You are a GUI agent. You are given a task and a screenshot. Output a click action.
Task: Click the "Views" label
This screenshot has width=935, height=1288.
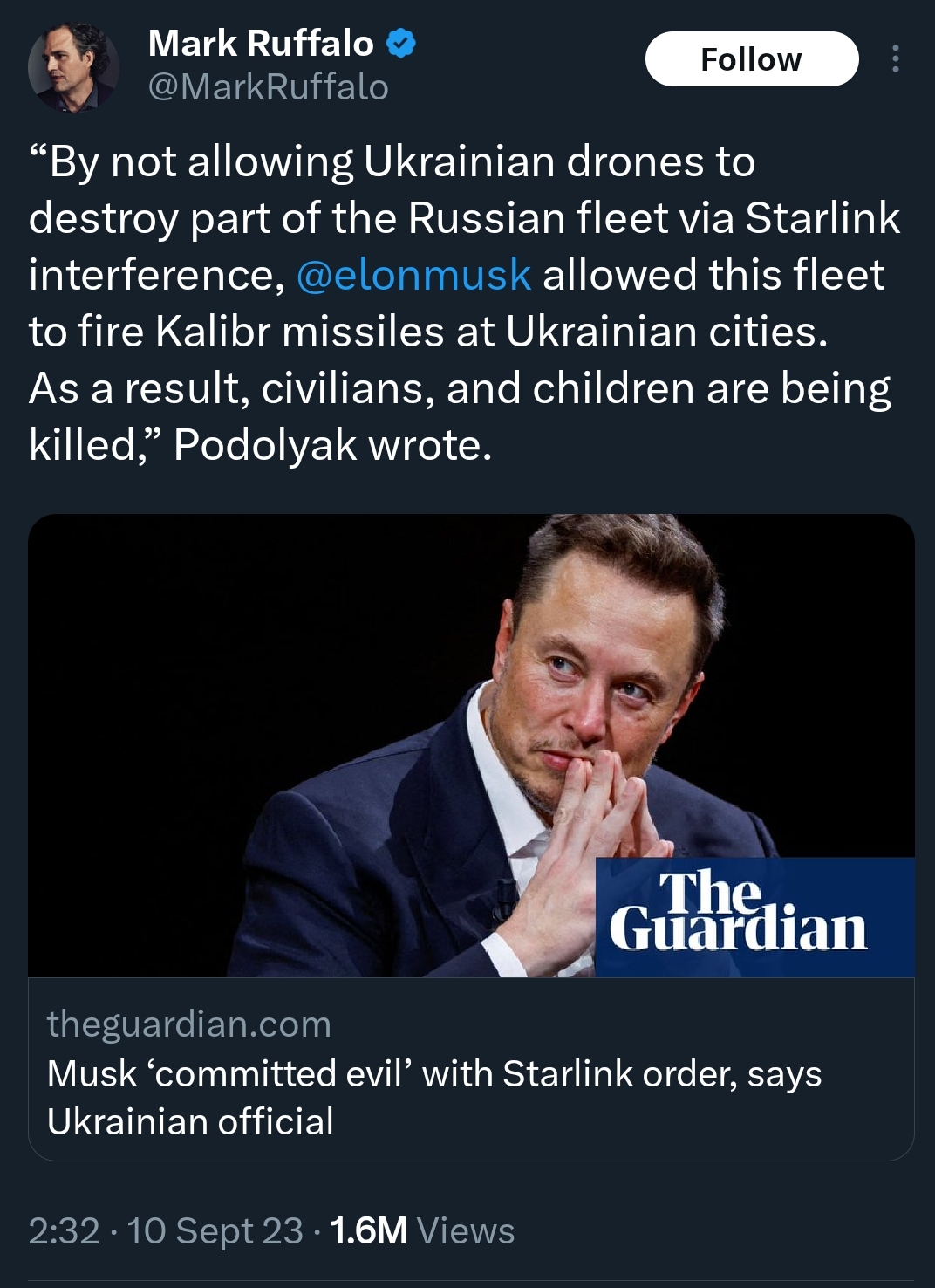[x=466, y=1231]
